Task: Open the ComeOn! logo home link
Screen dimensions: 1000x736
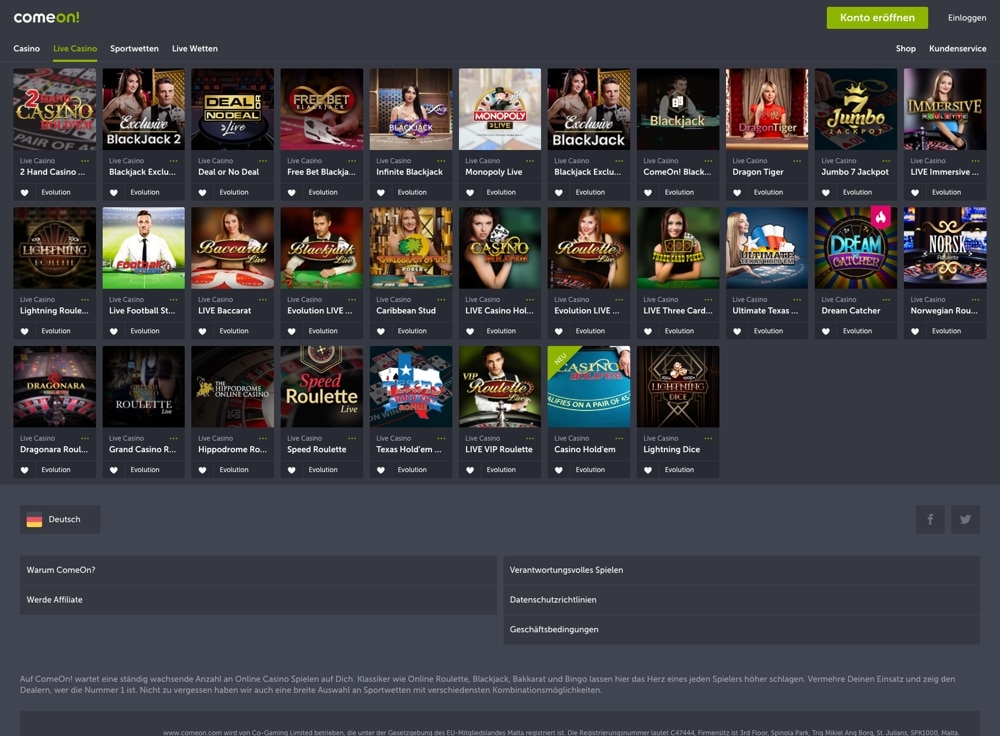Action: tap(47, 17)
